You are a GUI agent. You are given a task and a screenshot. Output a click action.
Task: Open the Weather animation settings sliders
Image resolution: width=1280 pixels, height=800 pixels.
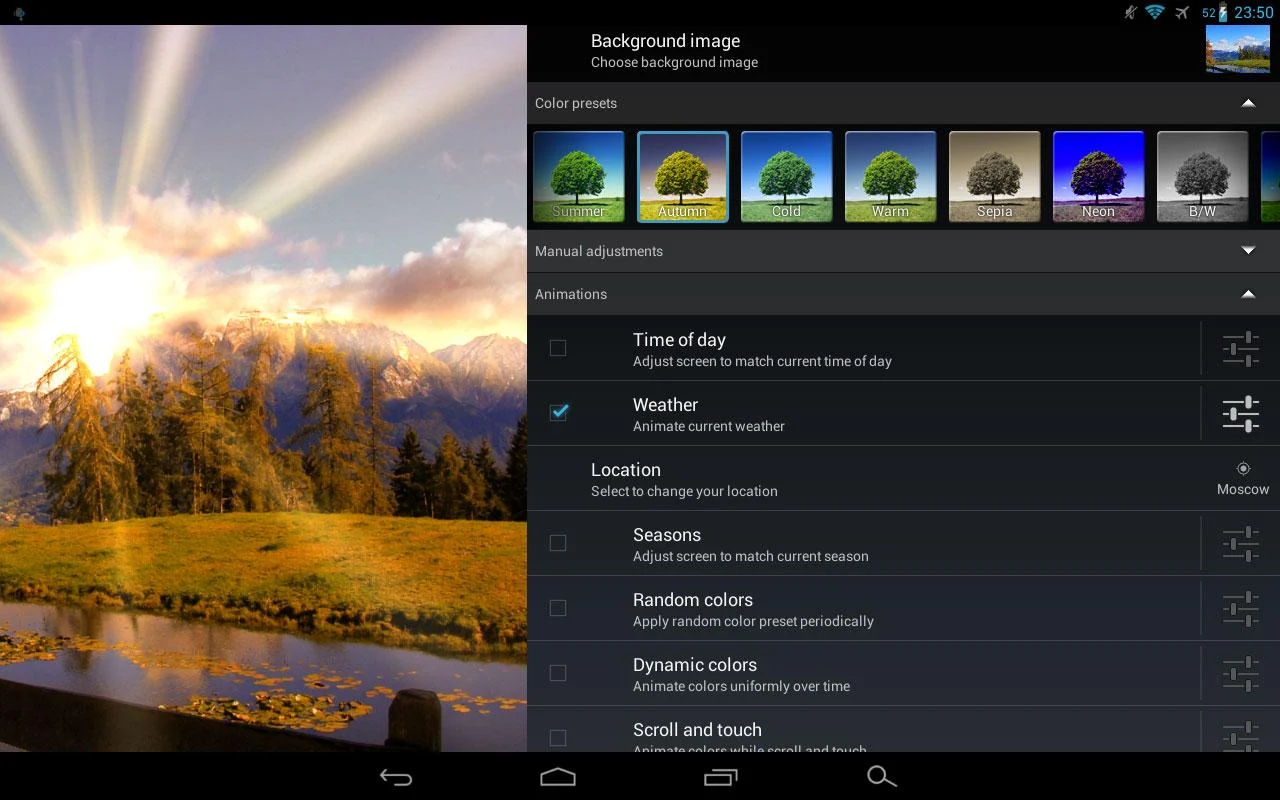(1239, 412)
